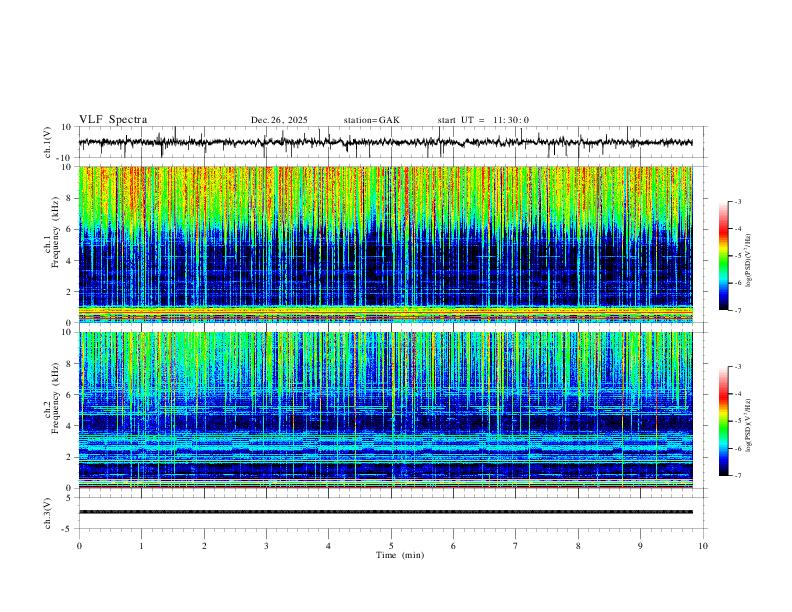Select the date "Dec. 26, 2025"
792x612 pixels.
[279, 120]
